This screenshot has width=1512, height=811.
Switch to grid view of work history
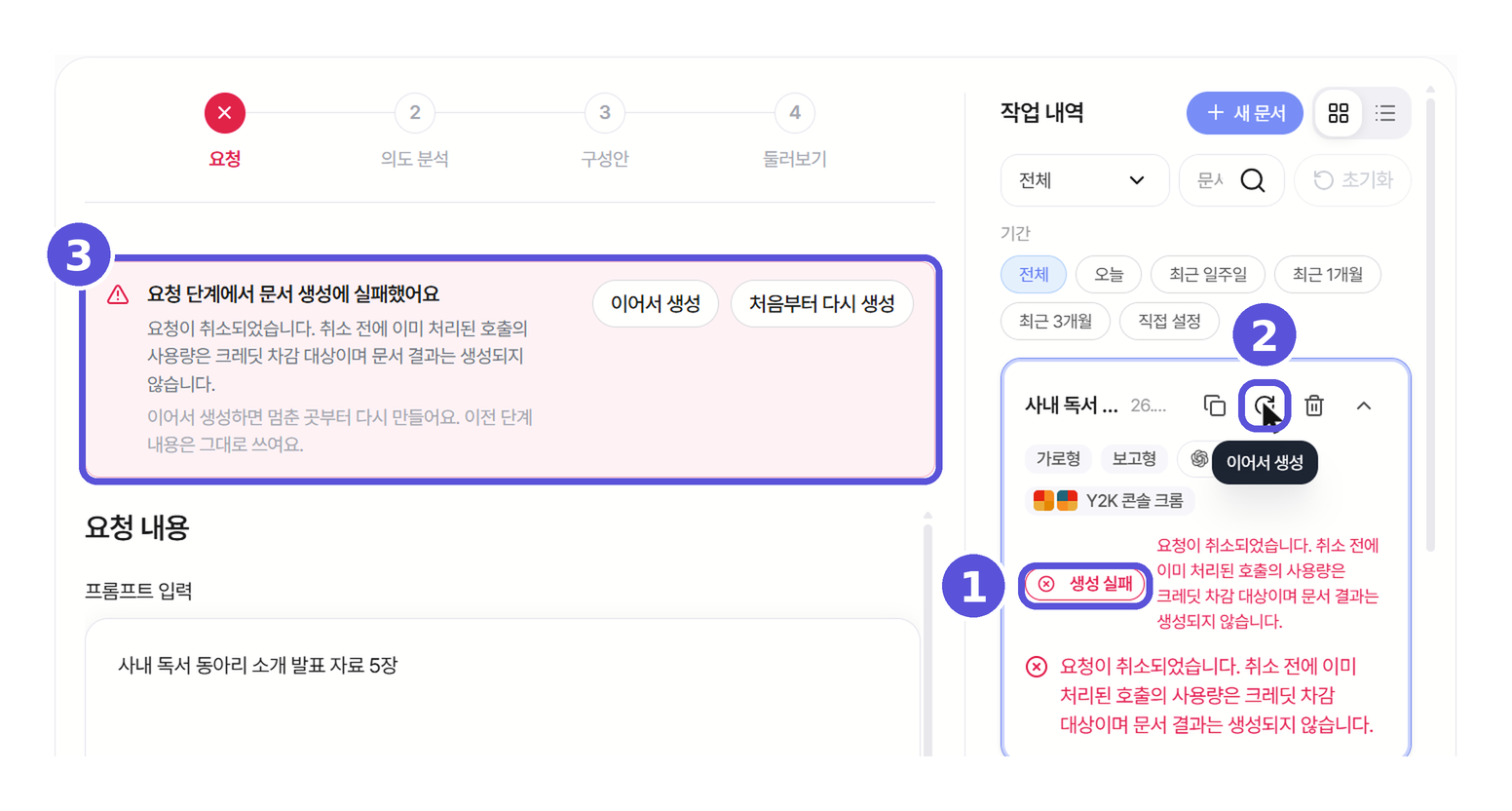1339,113
